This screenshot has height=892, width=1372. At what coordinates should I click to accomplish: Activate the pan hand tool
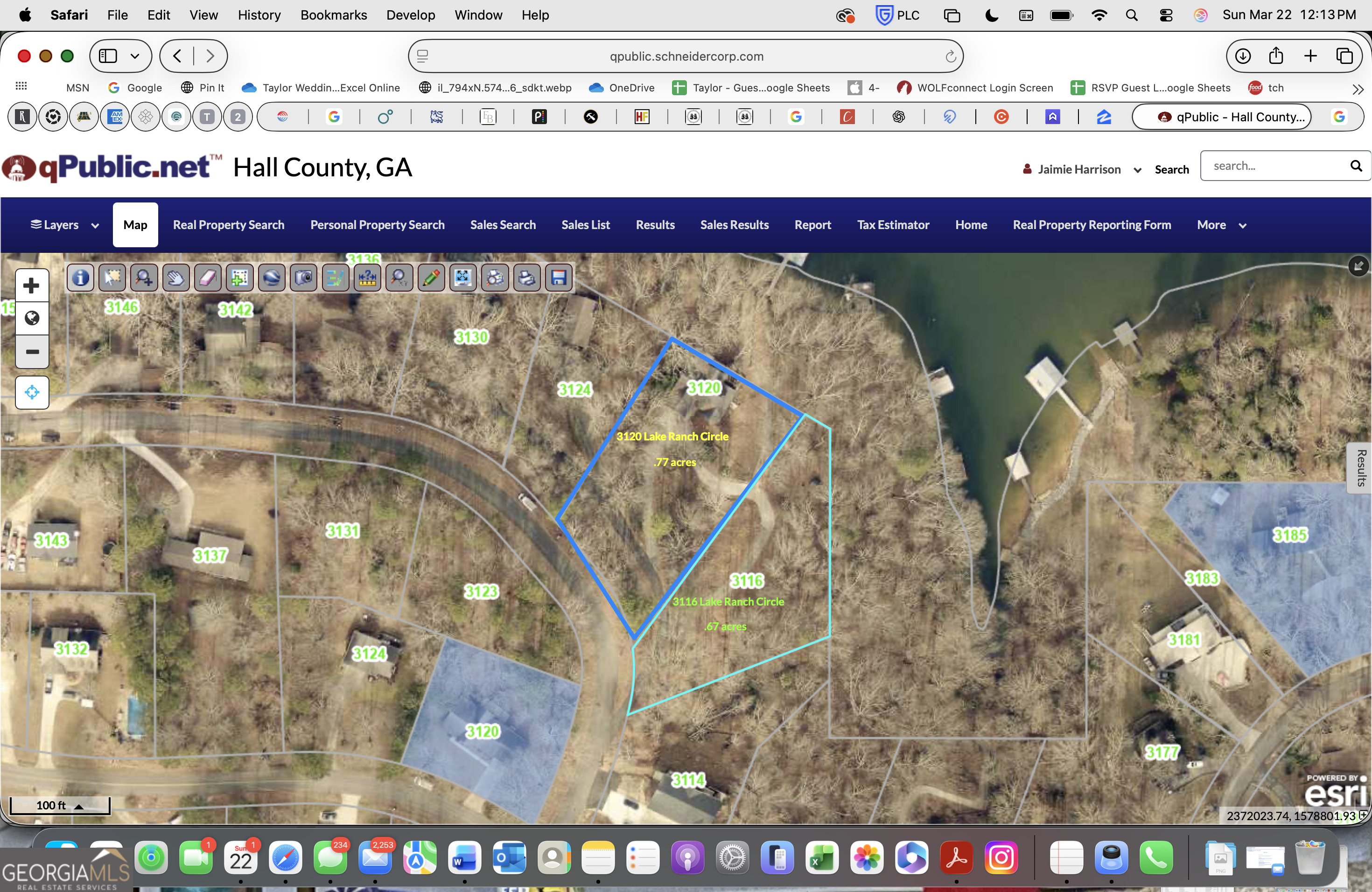(176, 279)
